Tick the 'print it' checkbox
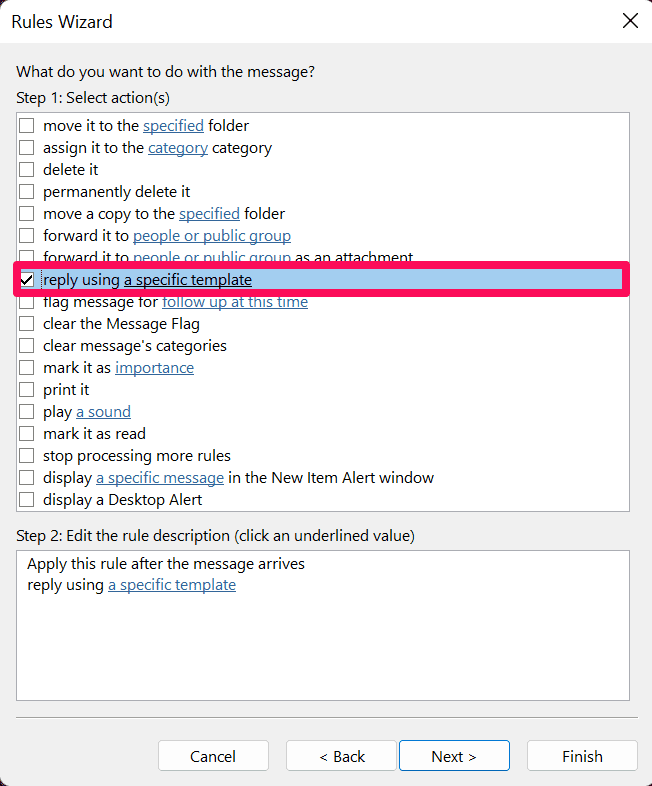This screenshot has height=786, width=652. [27, 390]
